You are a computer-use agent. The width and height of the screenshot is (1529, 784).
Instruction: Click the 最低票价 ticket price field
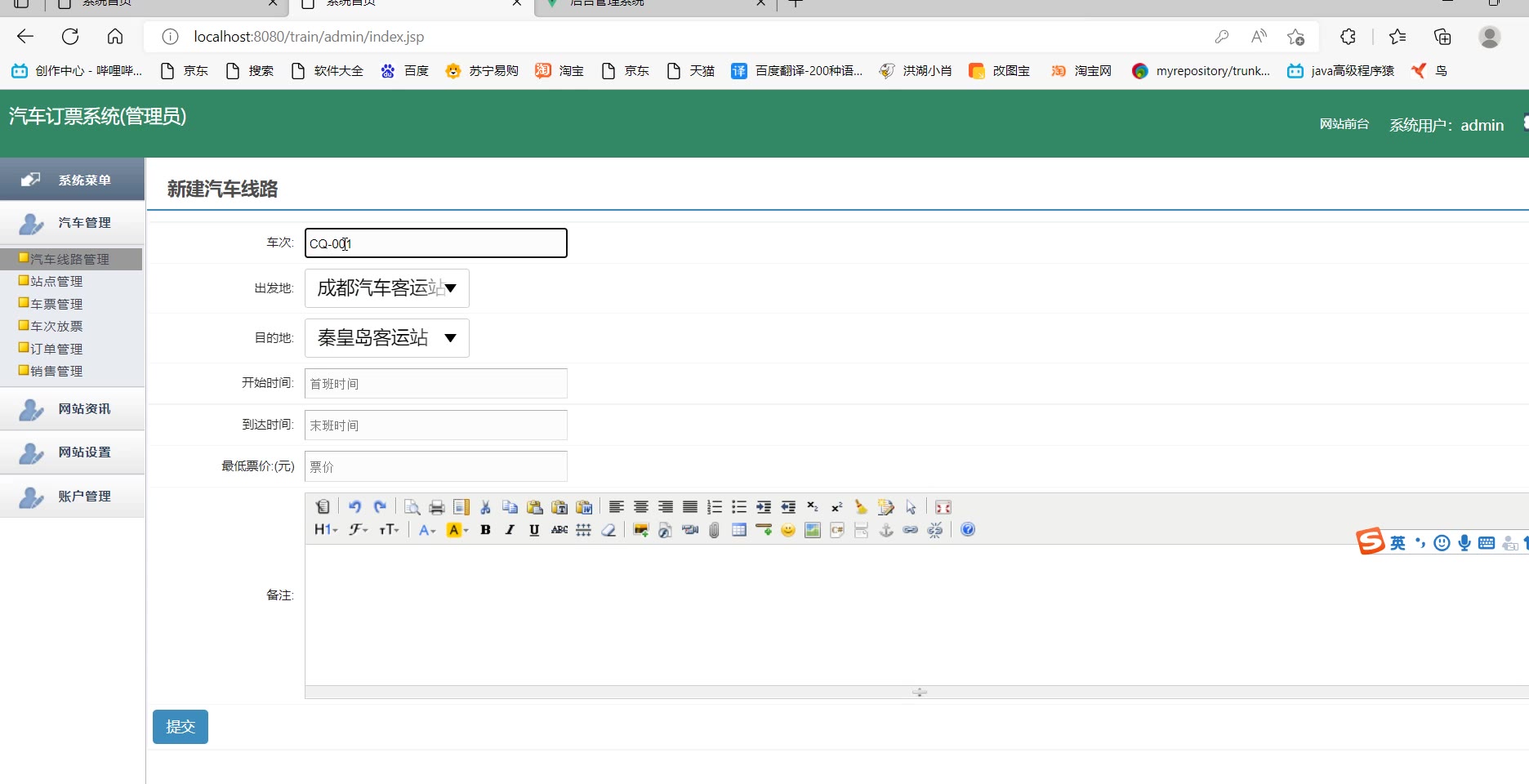point(436,466)
